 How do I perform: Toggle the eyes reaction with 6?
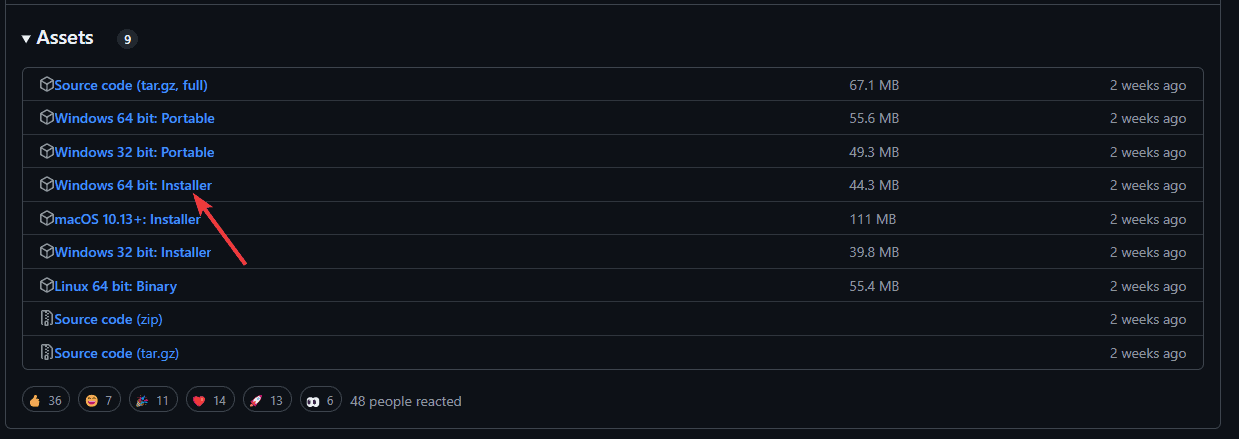point(320,401)
